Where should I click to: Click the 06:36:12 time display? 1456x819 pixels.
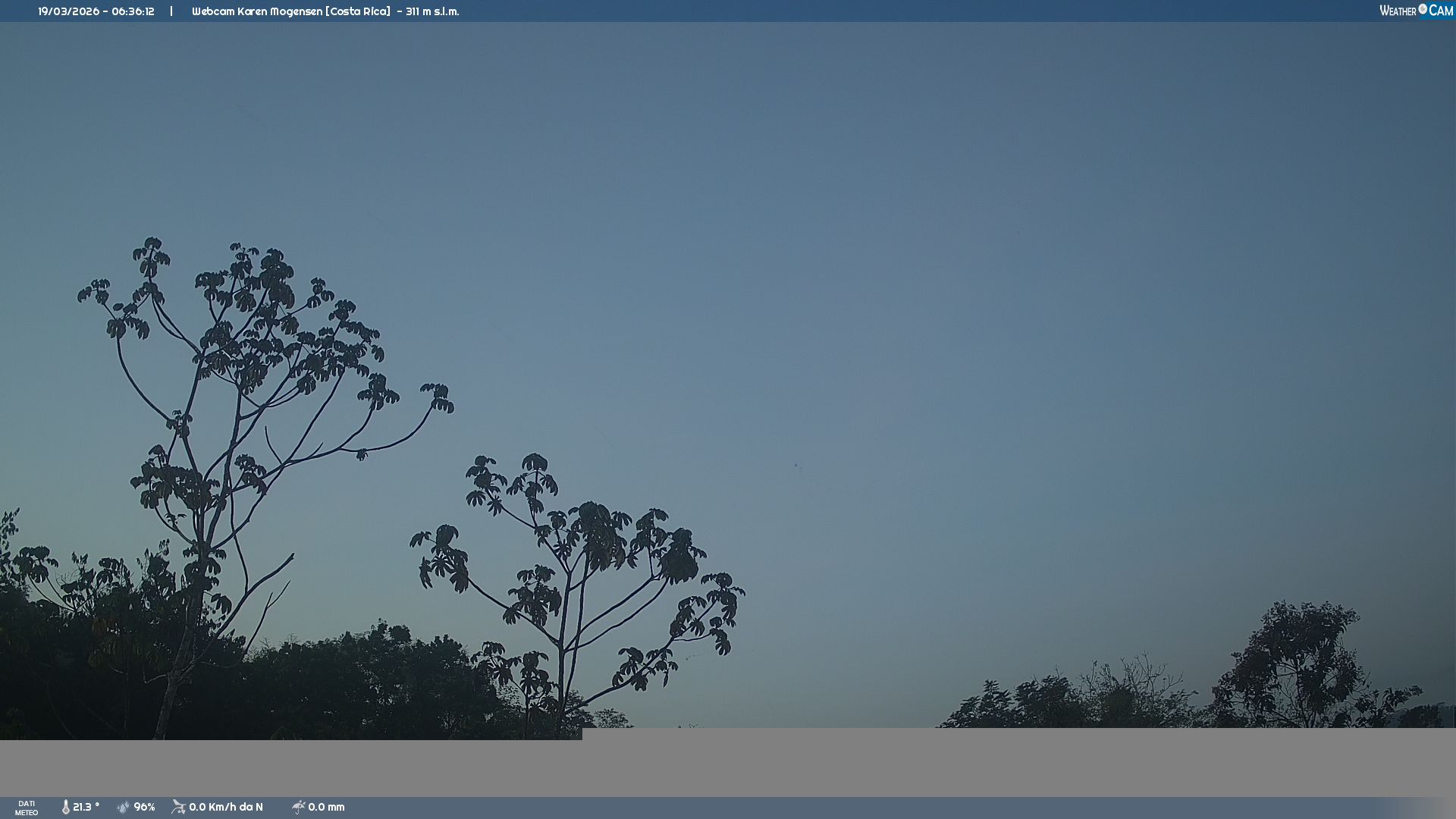click(133, 11)
